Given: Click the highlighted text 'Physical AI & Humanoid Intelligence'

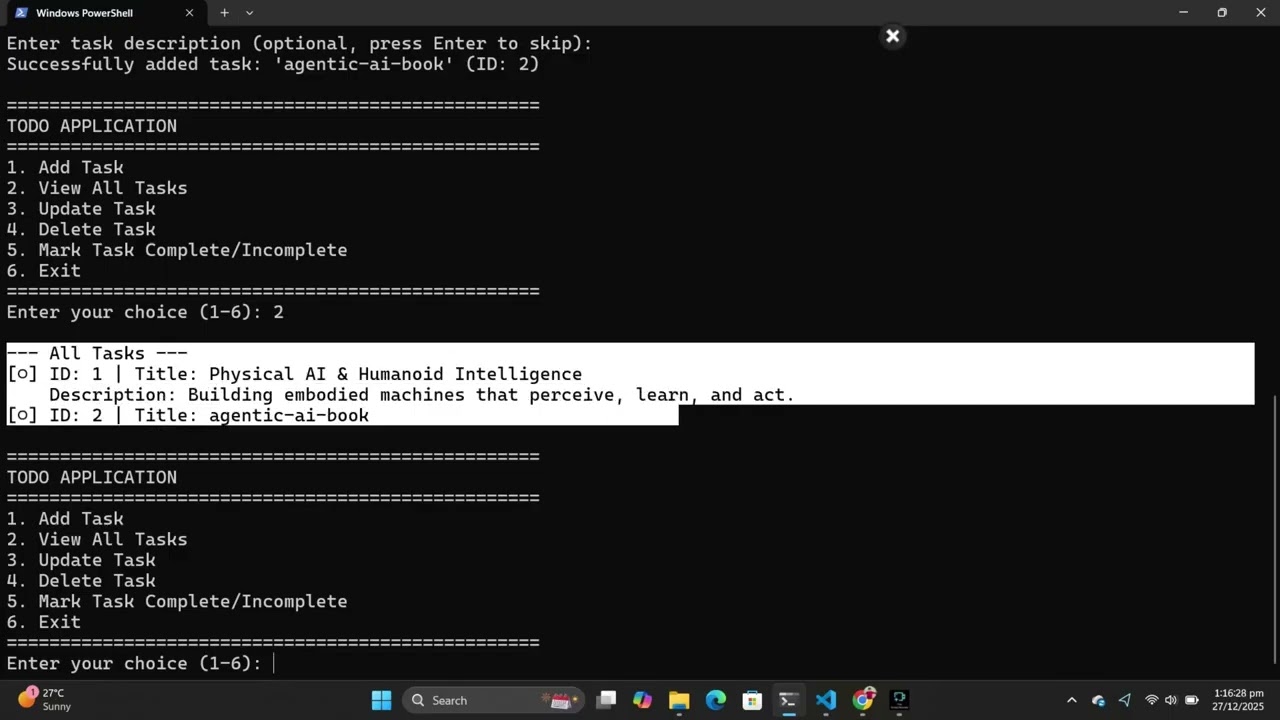Looking at the screenshot, I should [x=395, y=374].
